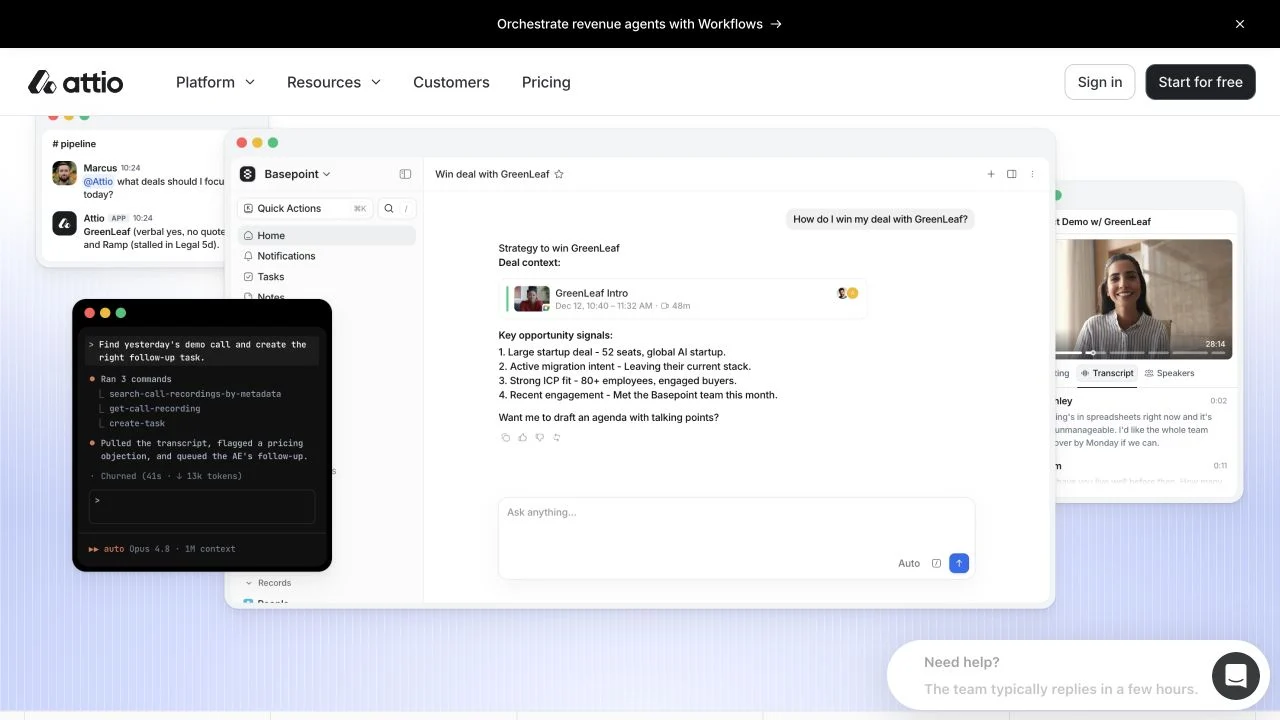Click the 28:14 video duration label

[1215, 343]
